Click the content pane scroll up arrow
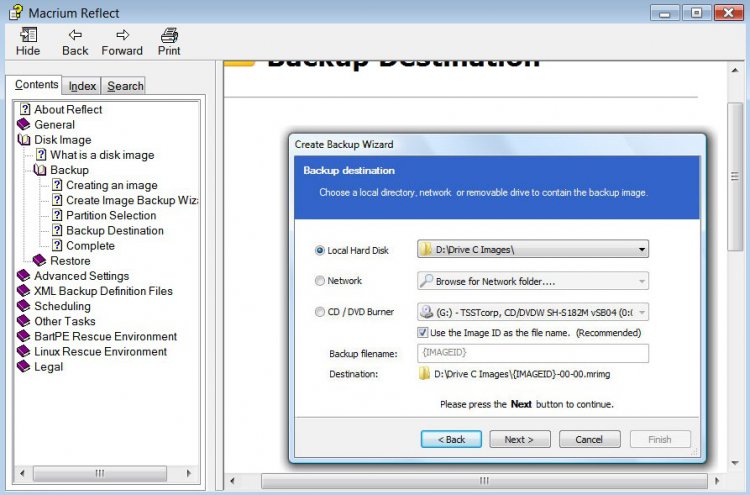Screen dimensions: 750x495 tap(734, 70)
